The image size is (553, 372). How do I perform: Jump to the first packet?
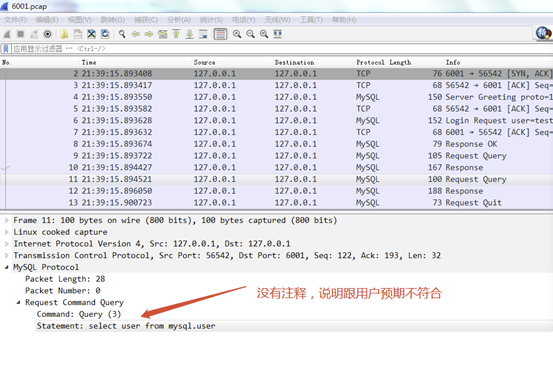coord(176,34)
